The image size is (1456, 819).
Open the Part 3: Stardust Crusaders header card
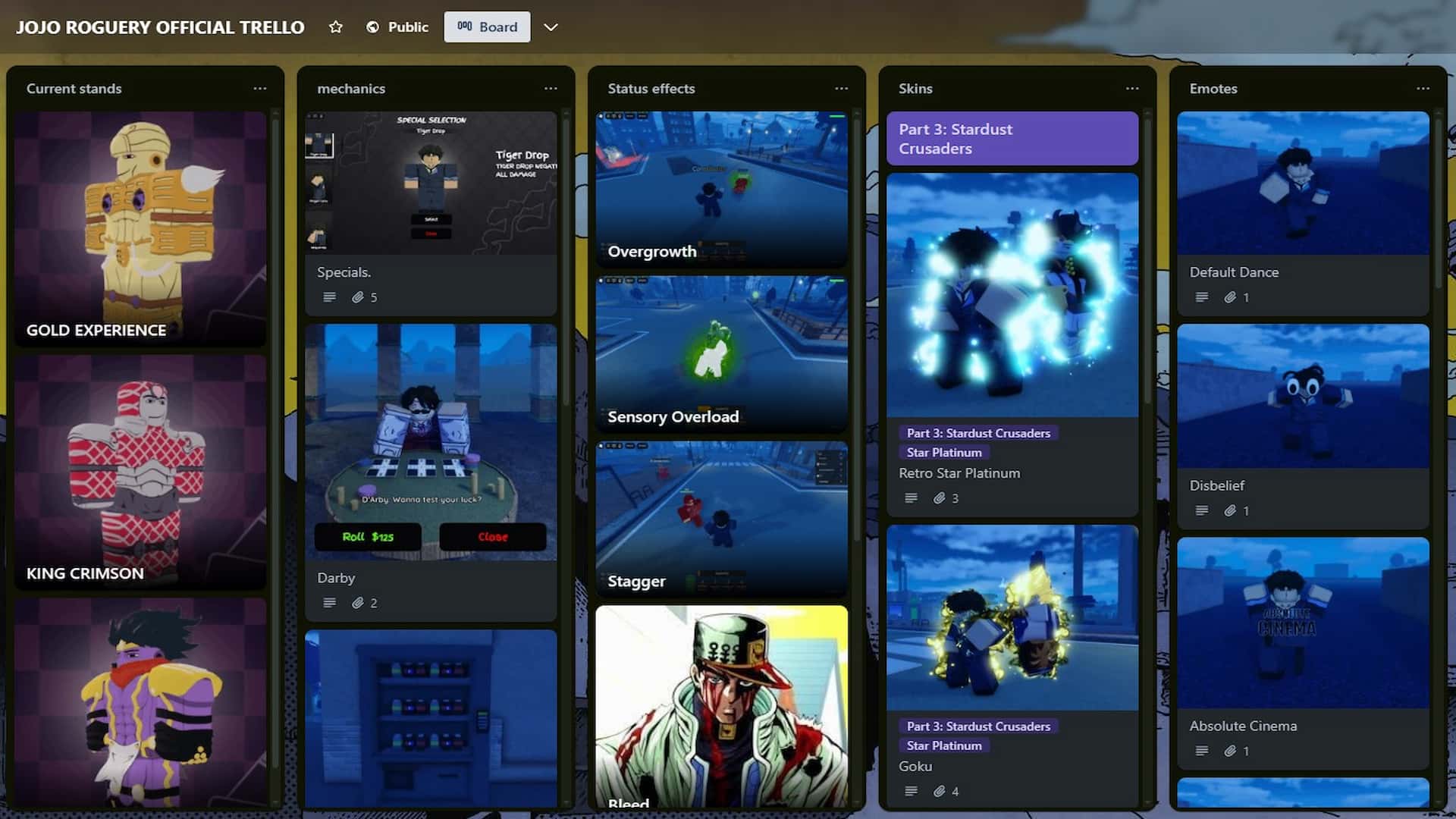tap(1012, 139)
